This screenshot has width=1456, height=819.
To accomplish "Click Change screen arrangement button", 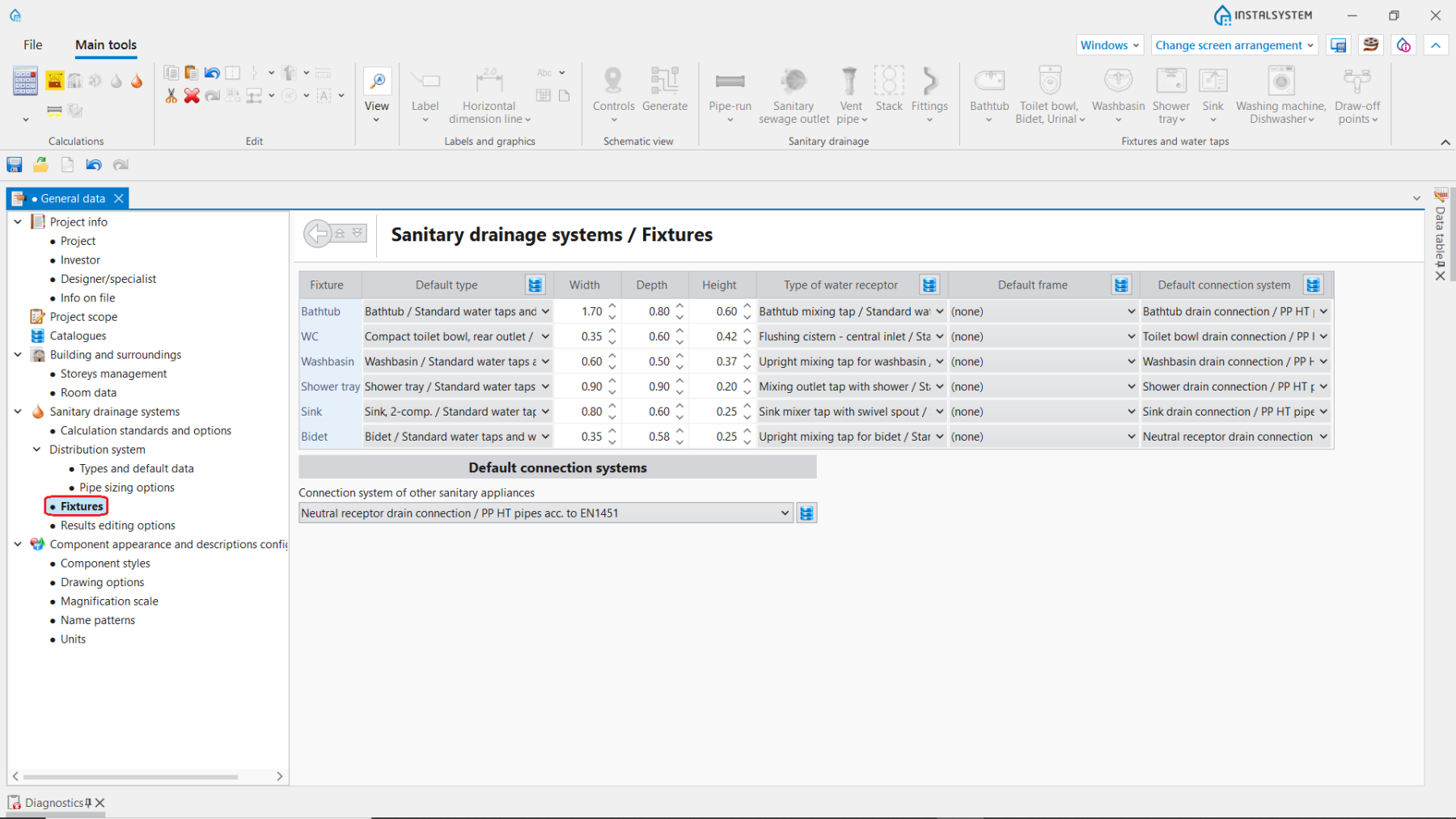I will pos(1234,45).
